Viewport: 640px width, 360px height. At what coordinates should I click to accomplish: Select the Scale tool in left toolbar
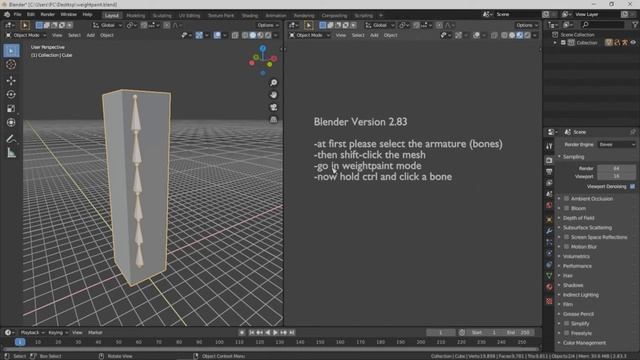pos(11,109)
